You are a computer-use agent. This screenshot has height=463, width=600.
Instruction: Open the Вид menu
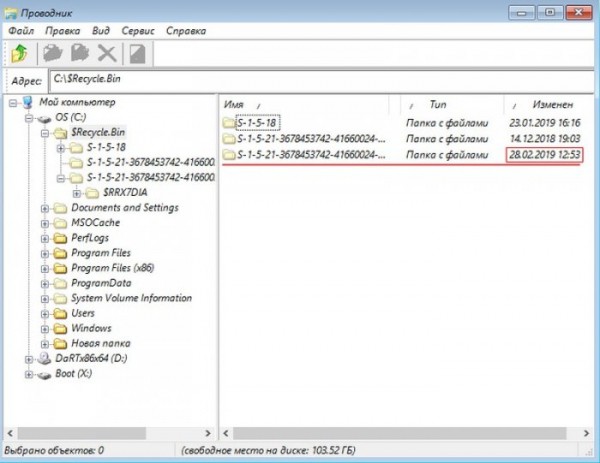101,31
